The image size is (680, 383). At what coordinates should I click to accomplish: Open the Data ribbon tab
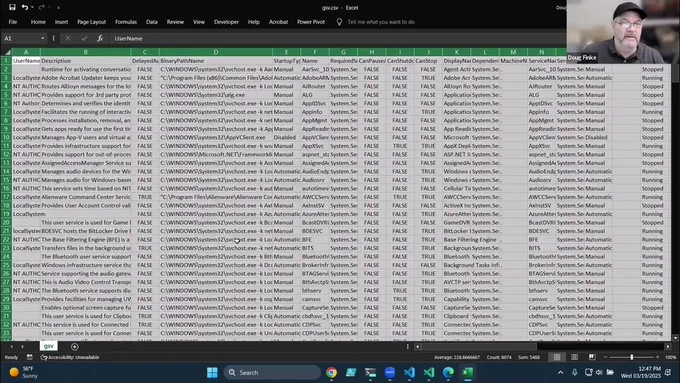(152, 22)
